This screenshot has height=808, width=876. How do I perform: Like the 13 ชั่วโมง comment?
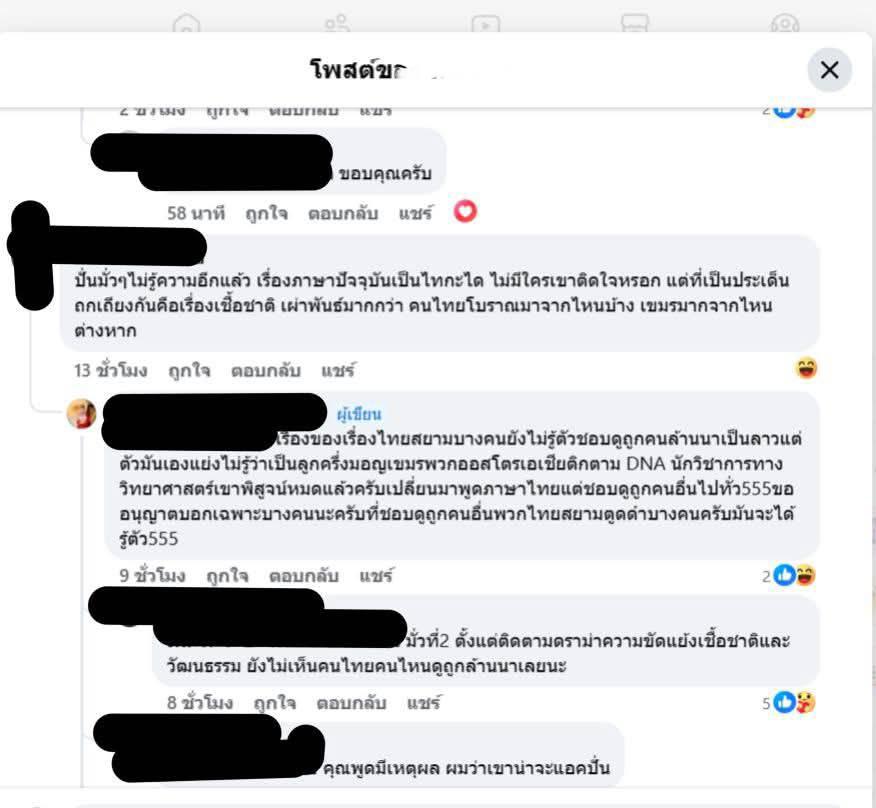(x=189, y=370)
